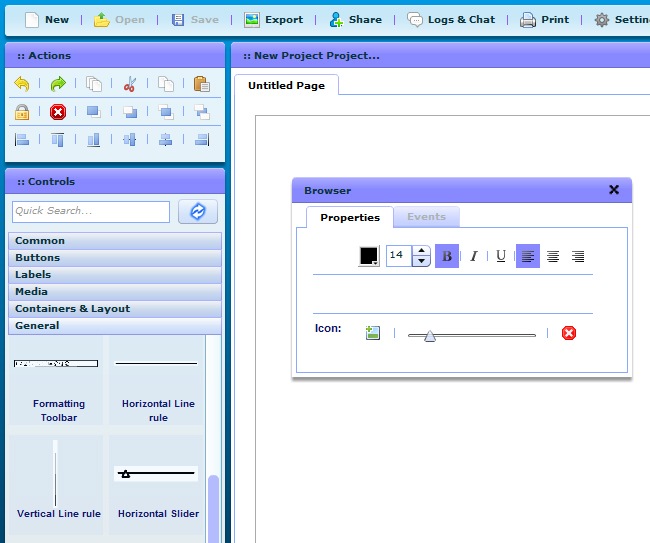Screen dimensions: 650x543
Task: Click the Quick Search input field
Action: click(91, 211)
